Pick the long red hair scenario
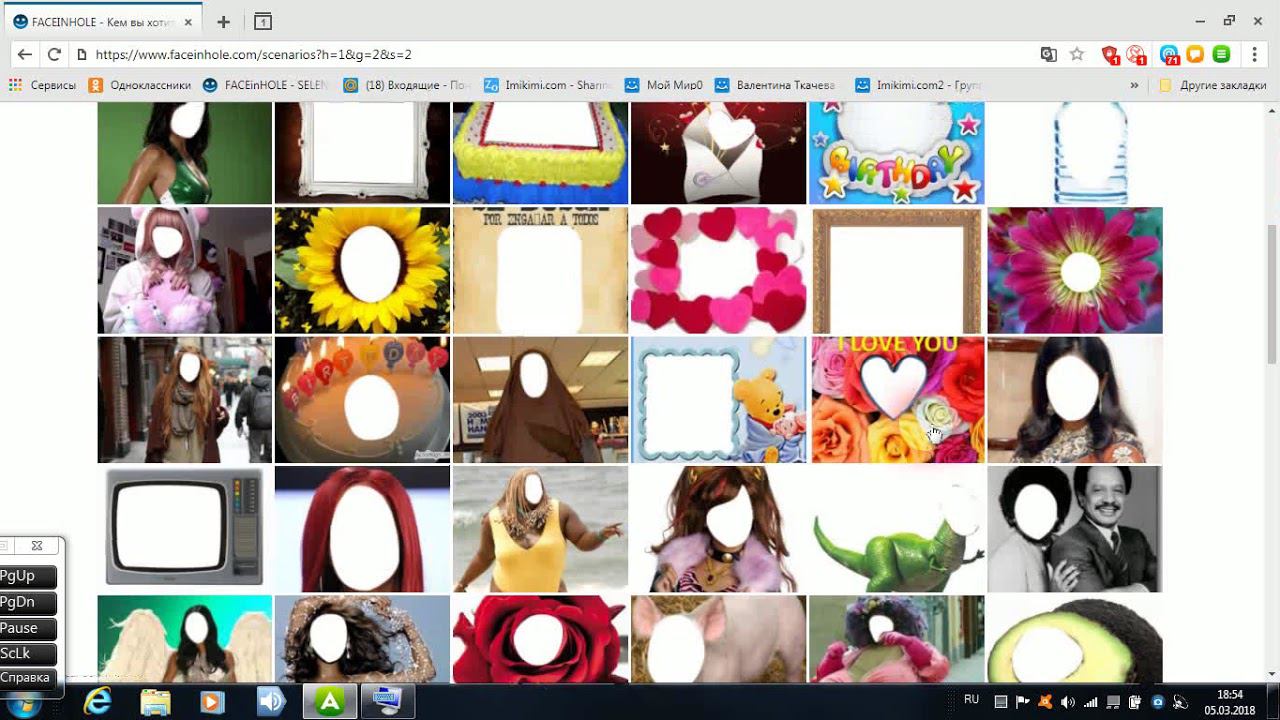1280x720 pixels. tap(362, 529)
